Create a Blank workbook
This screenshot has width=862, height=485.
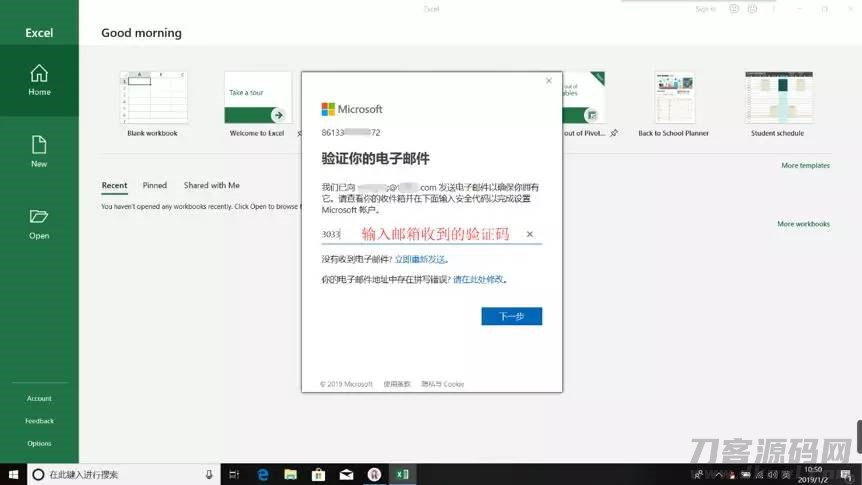153,104
